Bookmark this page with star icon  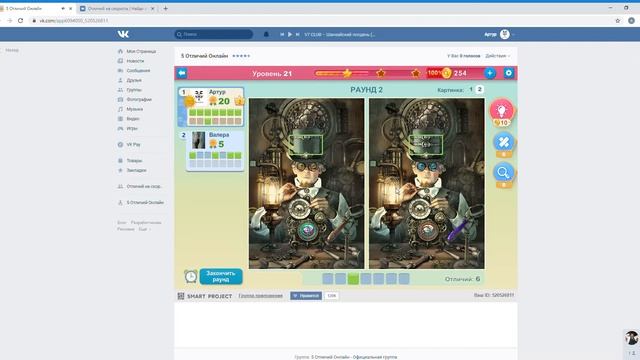tap(618, 20)
